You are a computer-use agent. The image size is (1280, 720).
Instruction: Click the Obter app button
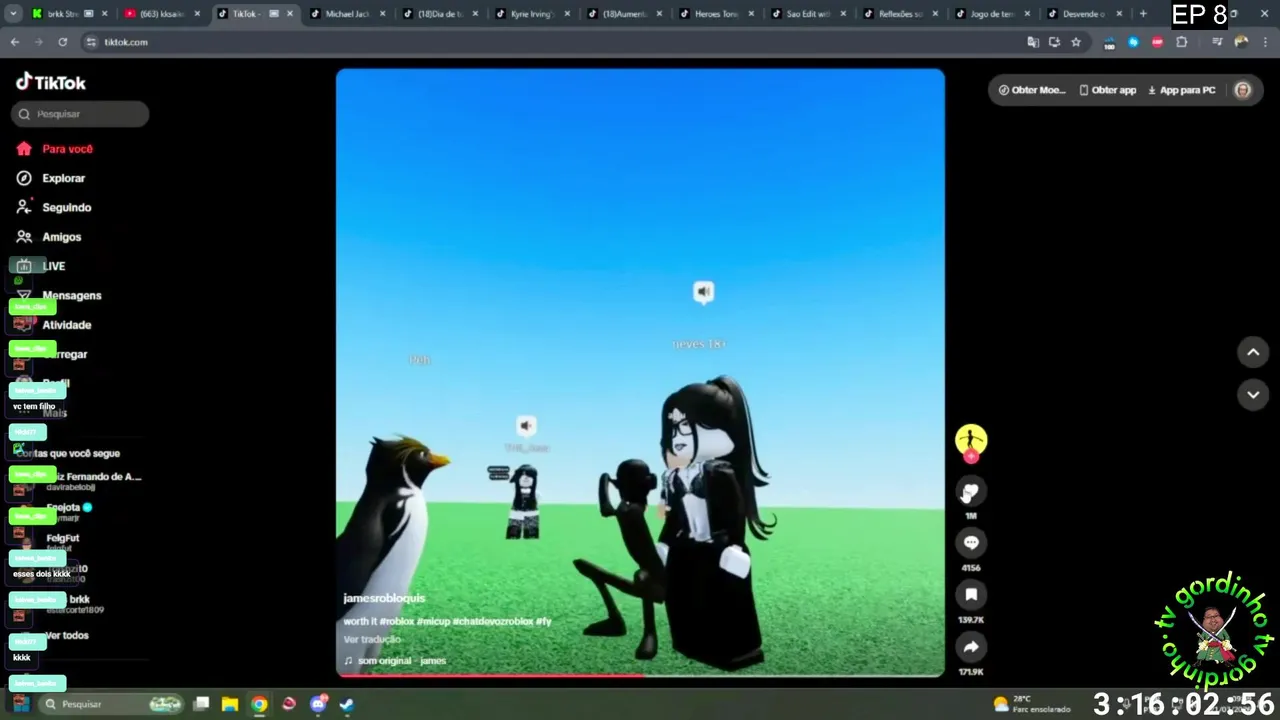tap(1108, 90)
